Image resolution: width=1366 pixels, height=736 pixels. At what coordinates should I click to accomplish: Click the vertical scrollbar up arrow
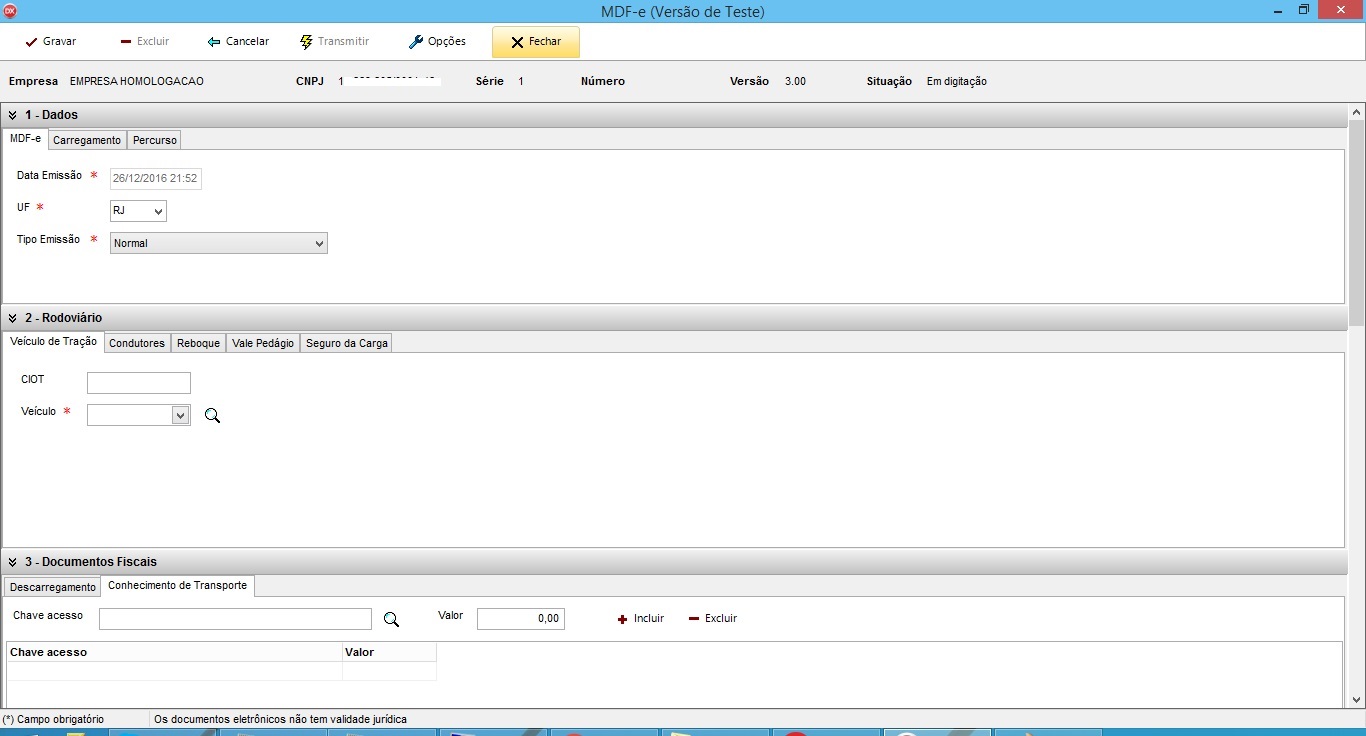coord(1357,112)
